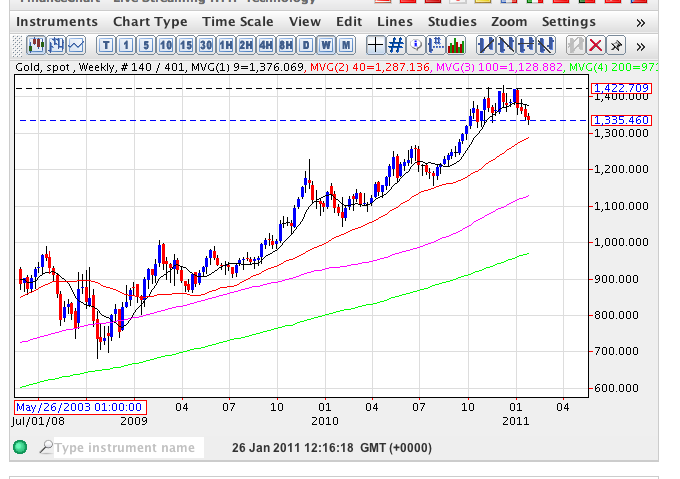Switch to daily (D) time scale
This screenshot has width=680, height=479.
pyautogui.click(x=306, y=45)
